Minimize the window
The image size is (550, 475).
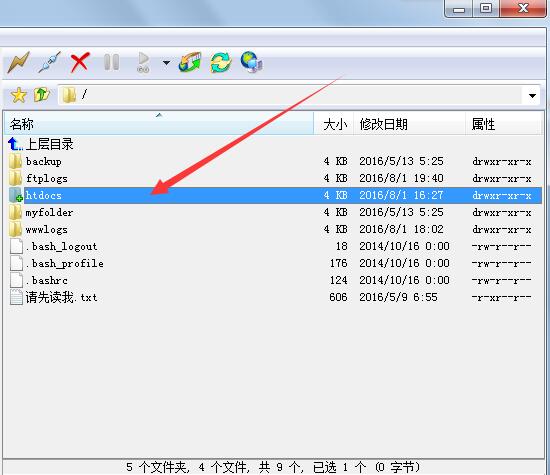point(458,8)
